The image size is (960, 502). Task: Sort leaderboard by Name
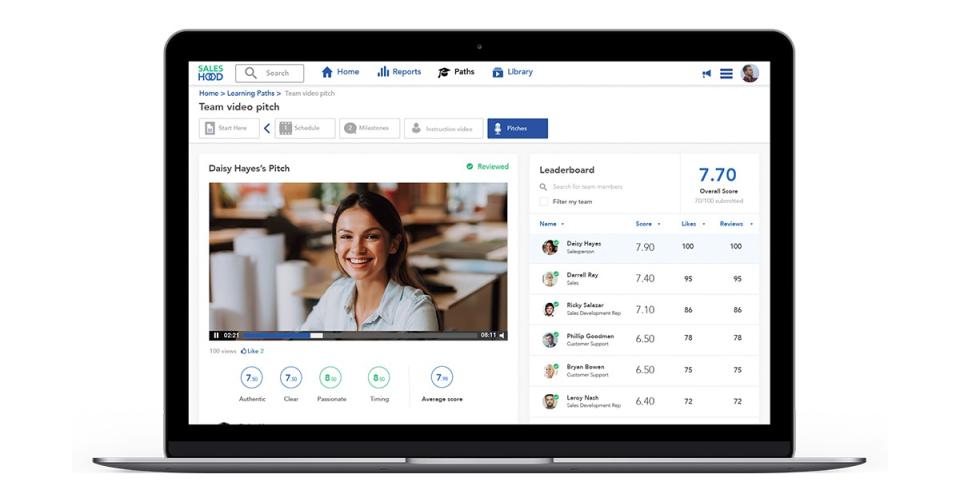point(552,223)
